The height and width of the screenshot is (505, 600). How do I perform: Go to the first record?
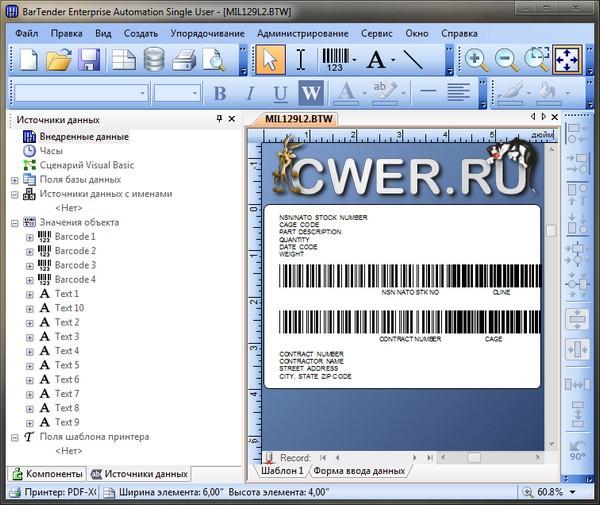click(323, 458)
